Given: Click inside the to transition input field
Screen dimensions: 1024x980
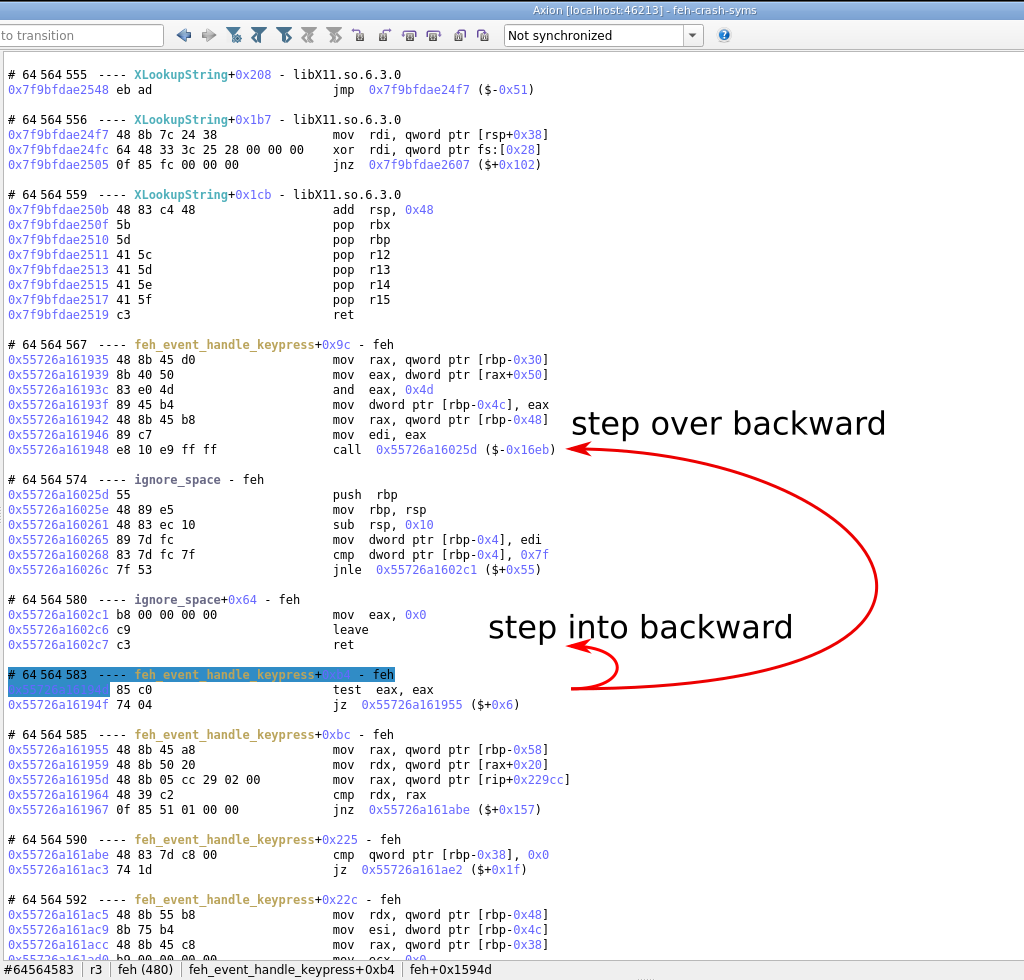Looking at the screenshot, I should (x=80, y=34).
